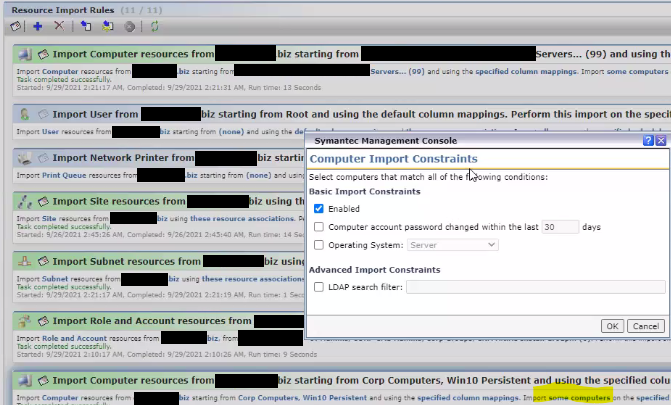Click the subnet icon of the Import Subnet rule

point(25,261)
